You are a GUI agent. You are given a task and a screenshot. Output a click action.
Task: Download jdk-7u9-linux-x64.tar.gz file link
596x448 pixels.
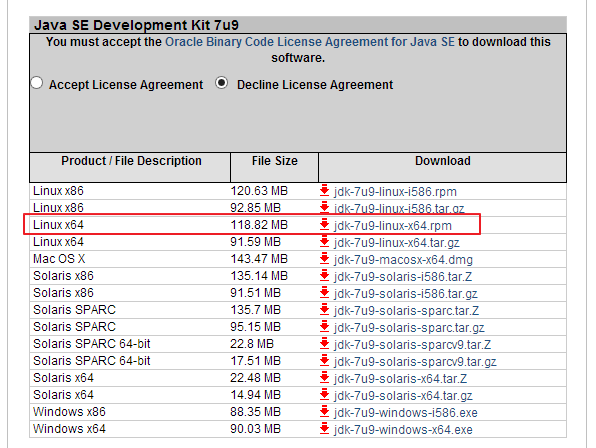pyautogui.click(x=396, y=242)
